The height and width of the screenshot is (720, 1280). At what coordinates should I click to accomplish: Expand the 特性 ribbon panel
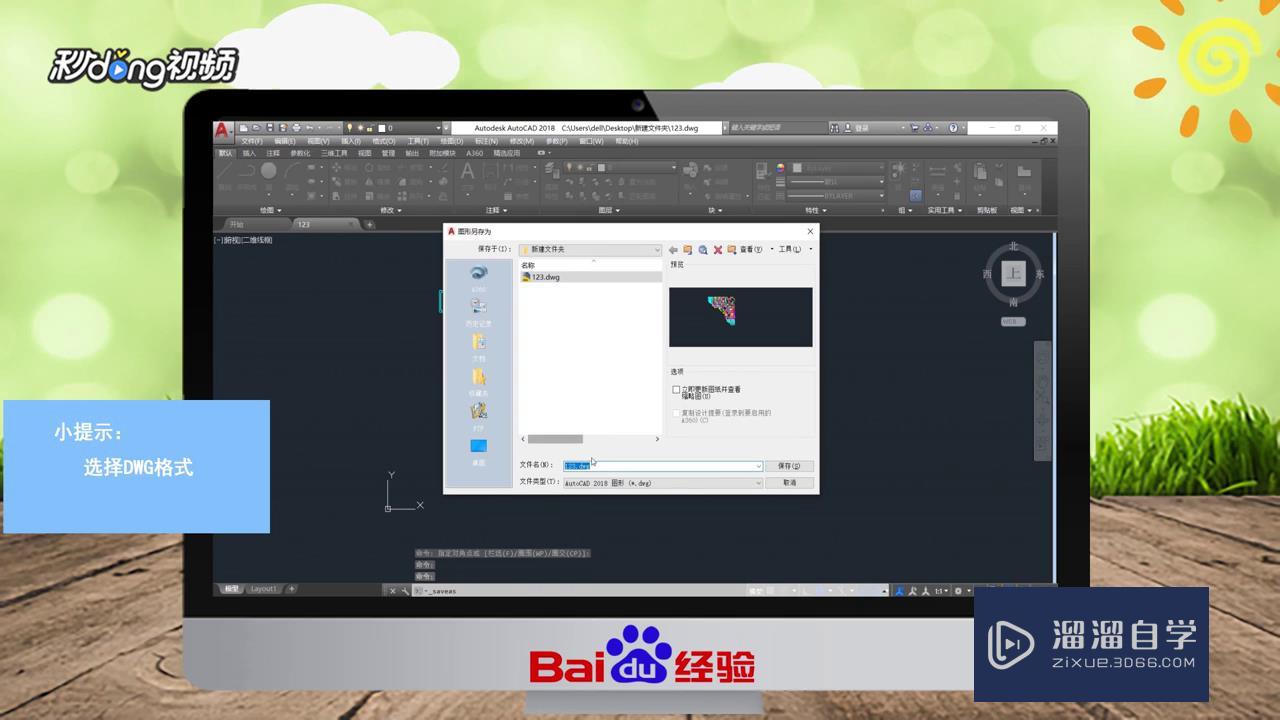816,210
